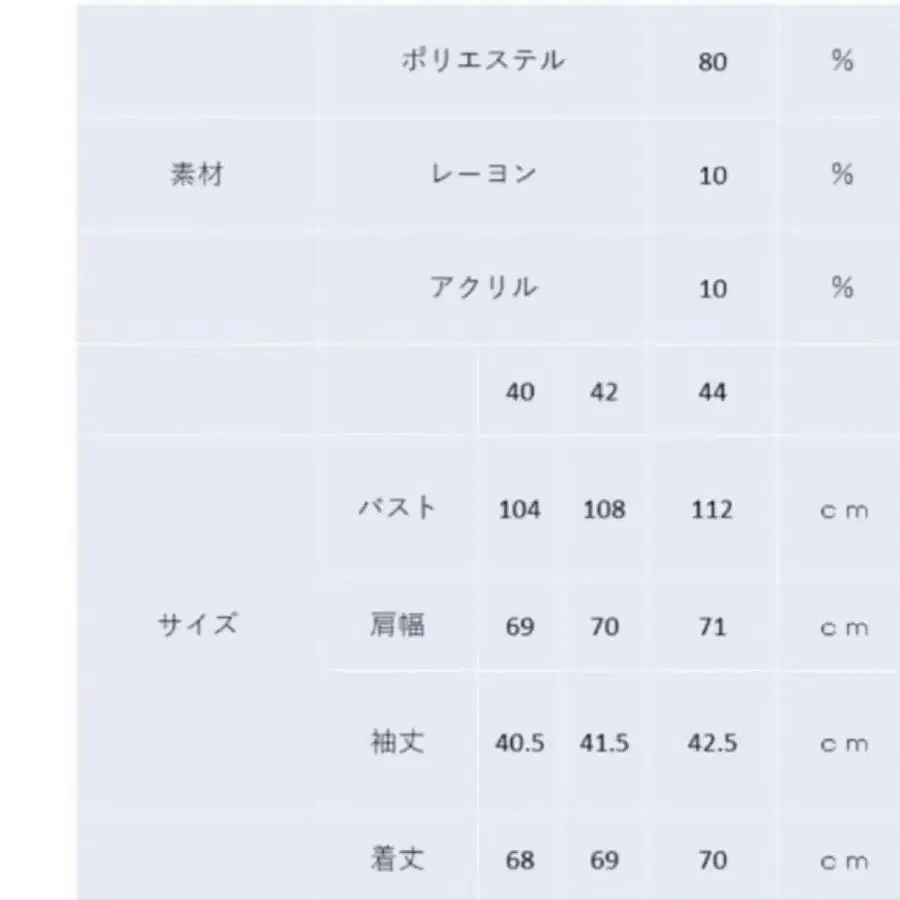This screenshot has width=900, height=900.
Task: Click the 71 shoulder width value
Action: 712,627
